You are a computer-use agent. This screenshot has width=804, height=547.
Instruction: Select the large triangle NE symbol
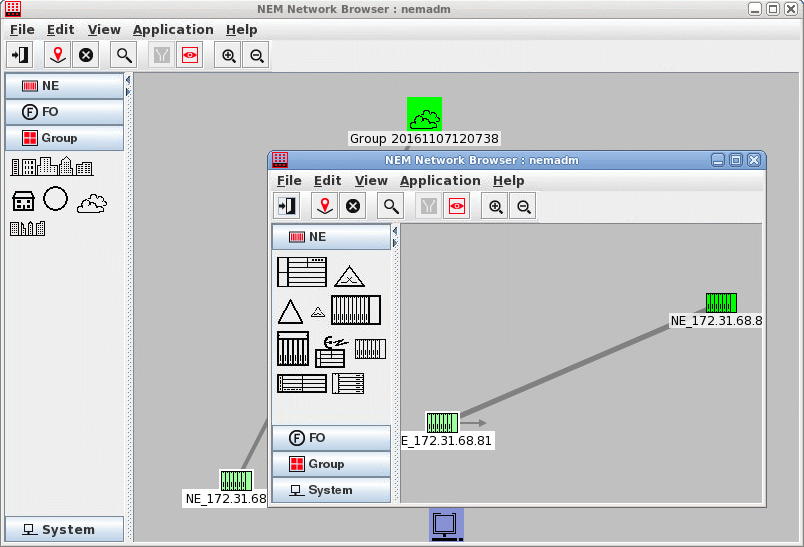[x=290, y=312]
